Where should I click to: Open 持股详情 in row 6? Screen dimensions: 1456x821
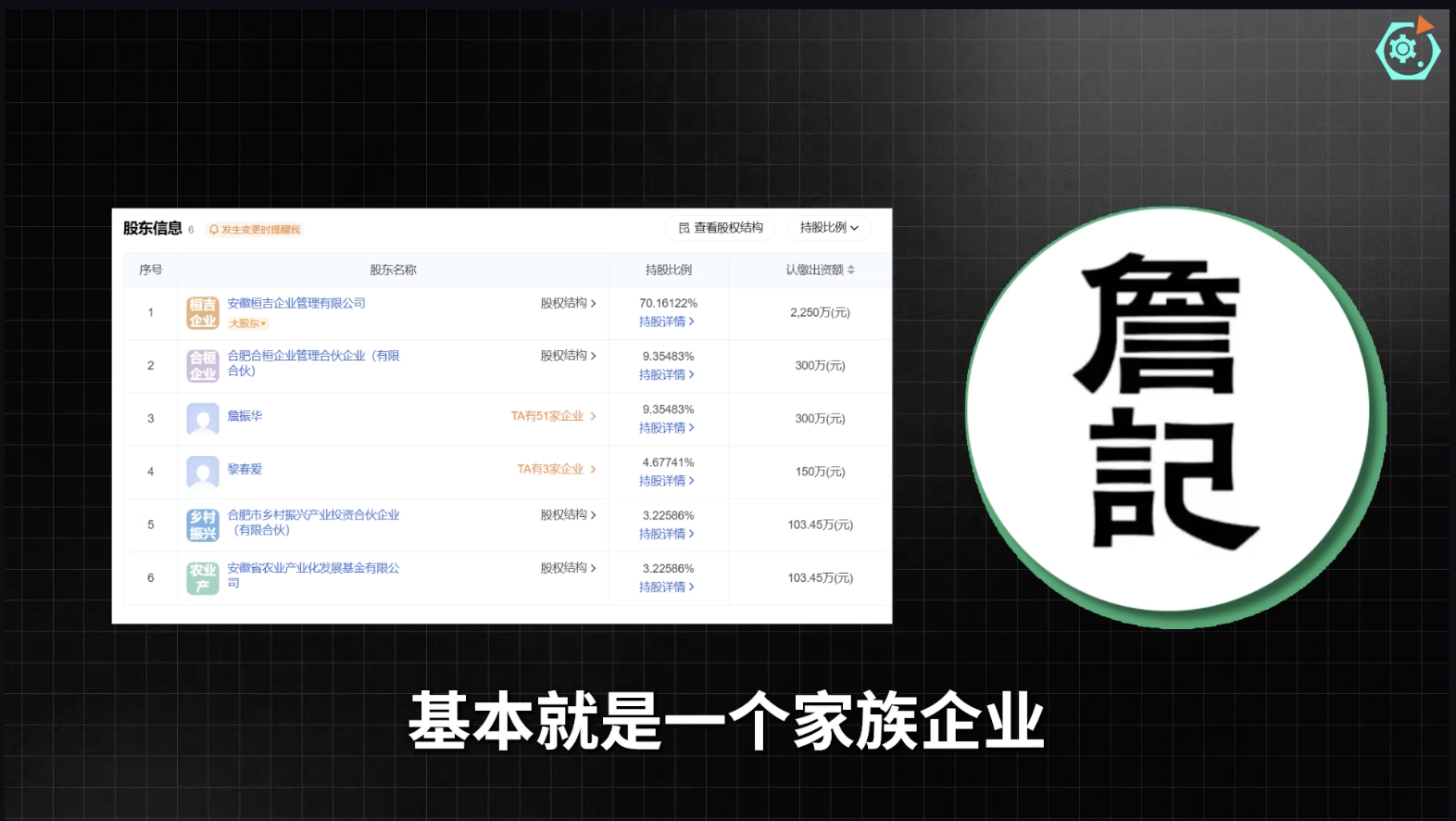pos(667,587)
